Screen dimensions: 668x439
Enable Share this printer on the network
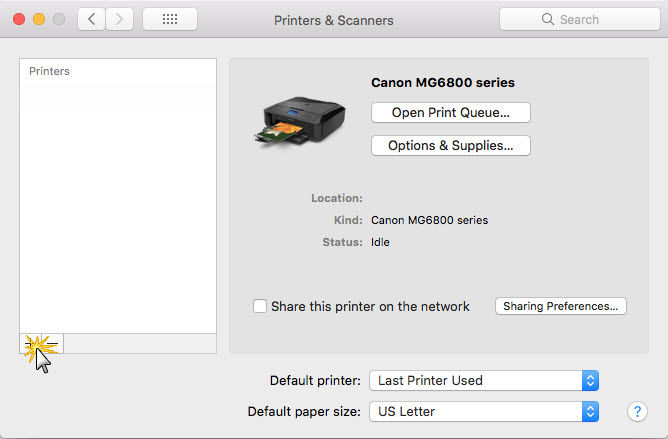(260, 306)
